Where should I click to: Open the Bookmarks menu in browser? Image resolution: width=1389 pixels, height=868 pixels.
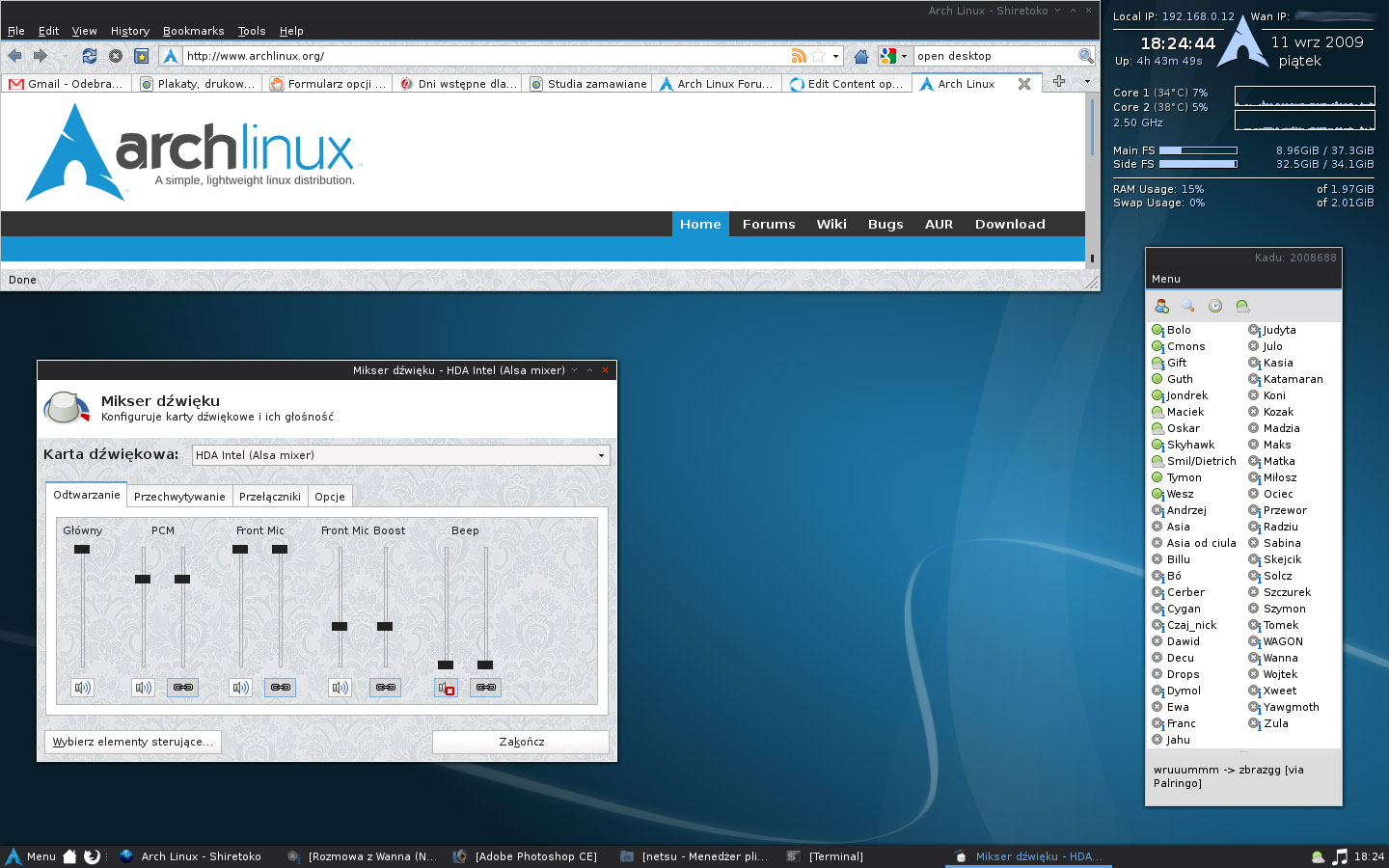click(193, 31)
